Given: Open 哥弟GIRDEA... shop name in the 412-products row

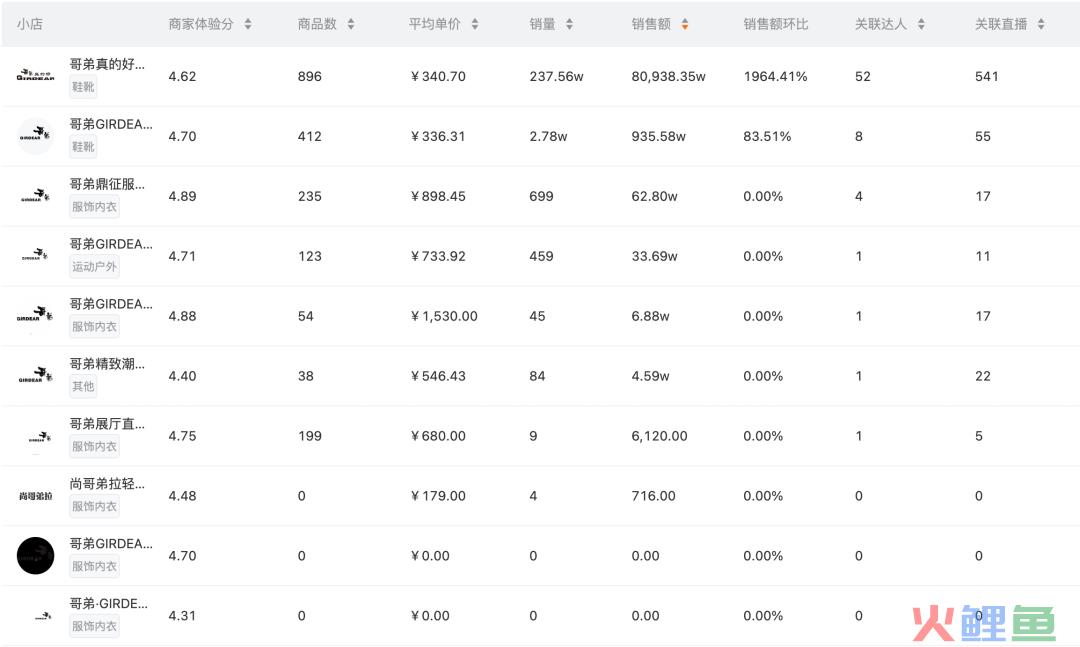Looking at the screenshot, I should (111, 124).
